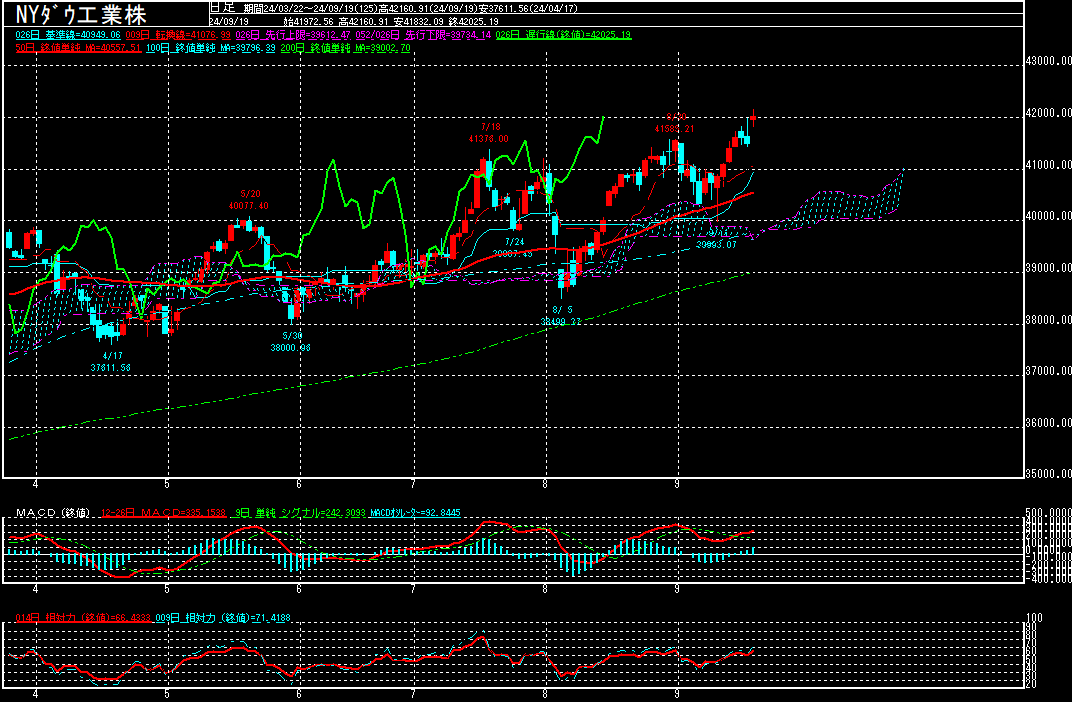Click the 38000.00 price axis label

tap(1049, 320)
